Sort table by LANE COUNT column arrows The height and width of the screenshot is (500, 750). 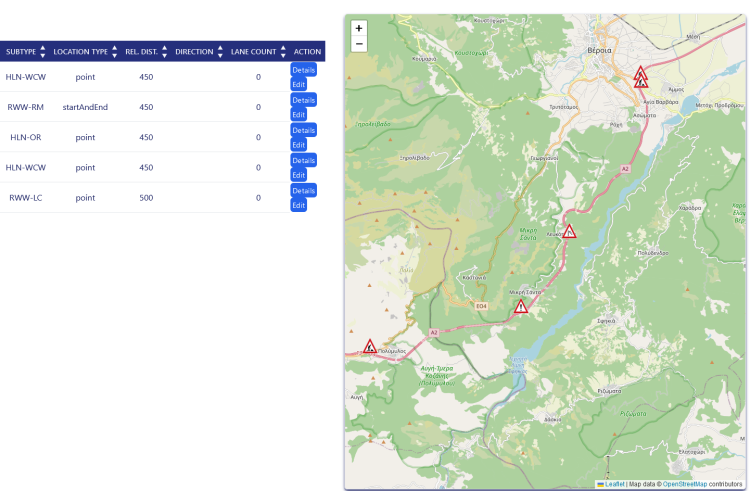pyautogui.click(x=283, y=52)
